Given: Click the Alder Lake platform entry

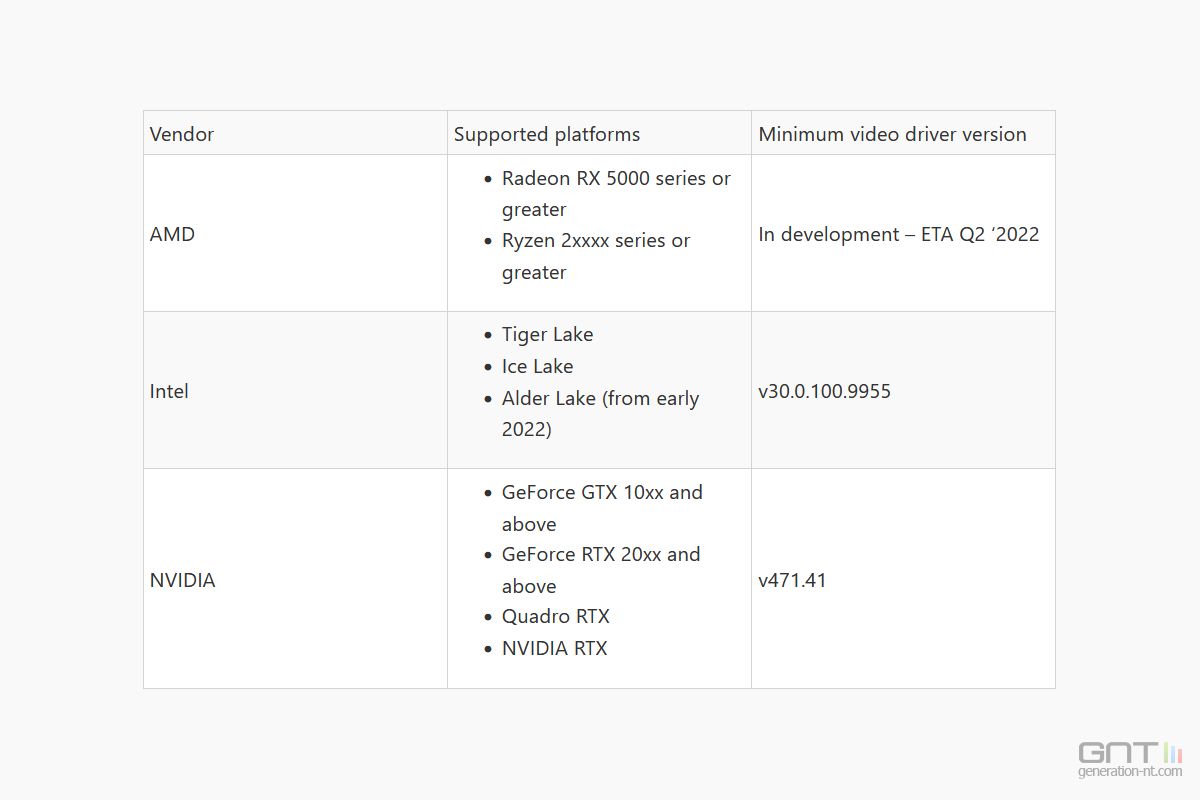Looking at the screenshot, I should coord(600,398).
